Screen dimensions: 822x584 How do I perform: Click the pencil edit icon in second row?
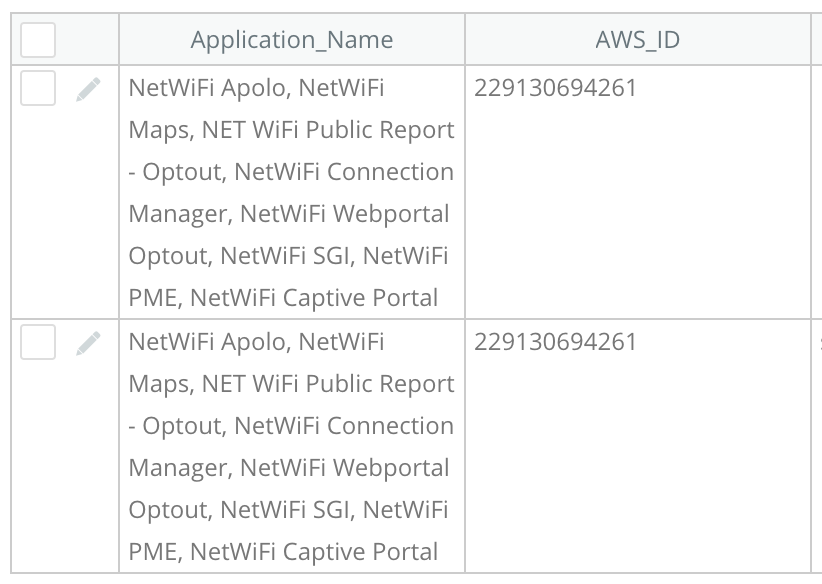click(x=88, y=344)
